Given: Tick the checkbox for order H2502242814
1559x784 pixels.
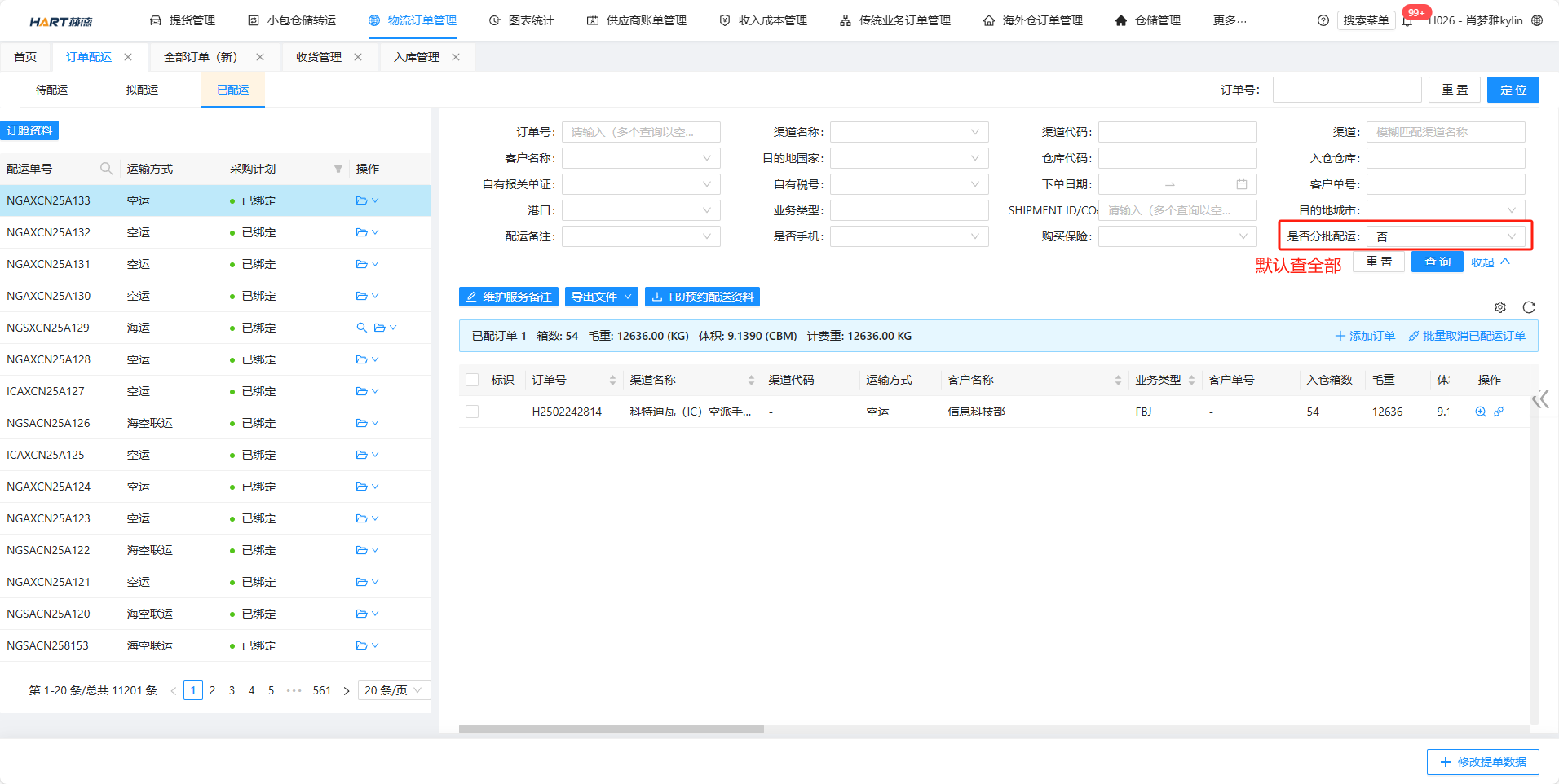Looking at the screenshot, I should (472, 412).
